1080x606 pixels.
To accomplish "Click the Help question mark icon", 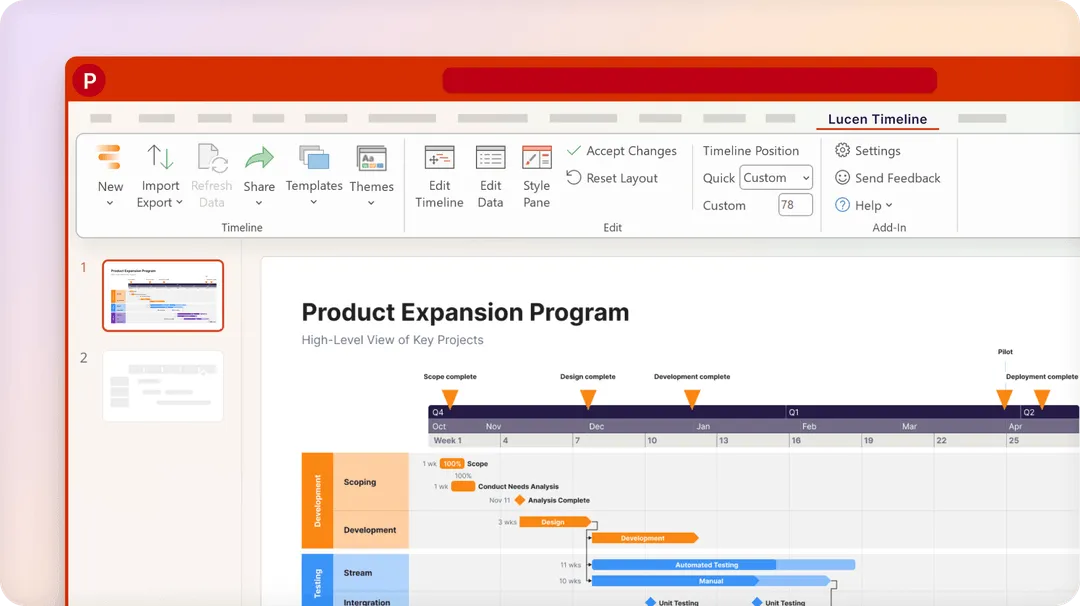I will (x=842, y=205).
